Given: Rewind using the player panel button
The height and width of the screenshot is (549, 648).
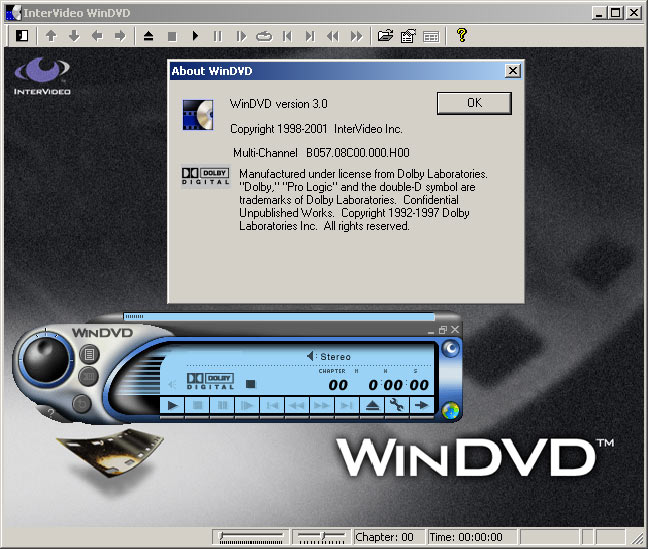Looking at the screenshot, I should pos(297,406).
